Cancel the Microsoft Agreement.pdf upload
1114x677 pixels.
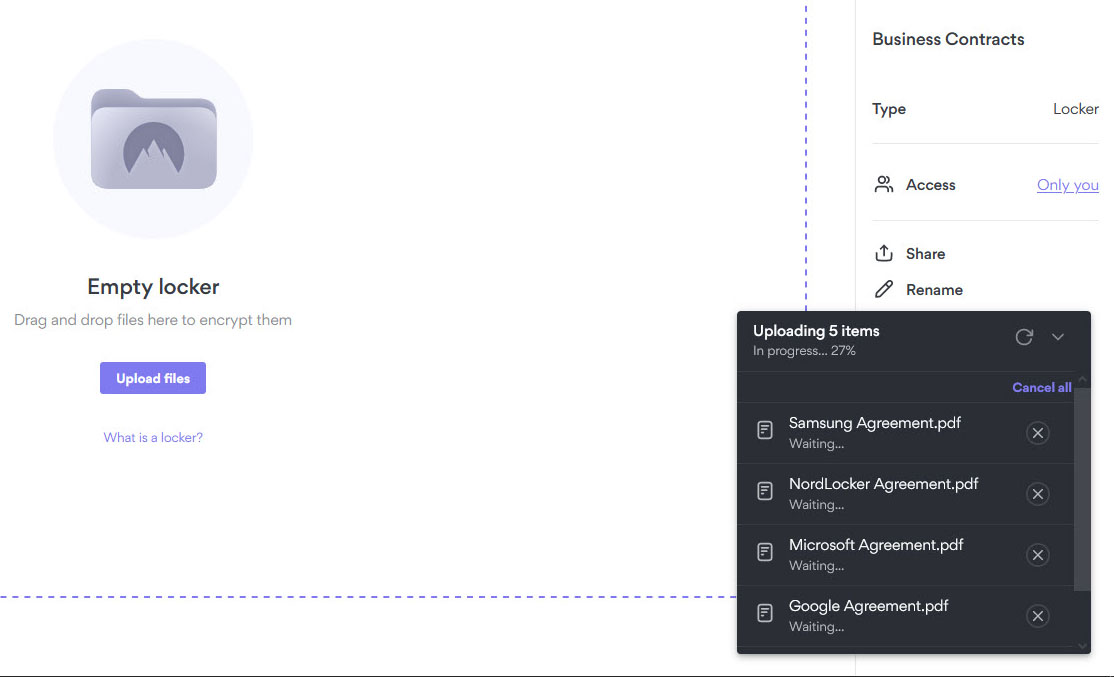[x=1037, y=555]
